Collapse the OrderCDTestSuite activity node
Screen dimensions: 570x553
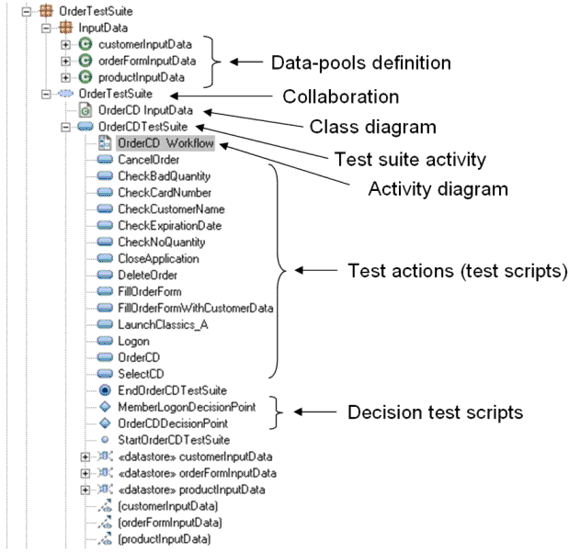(66, 127)
